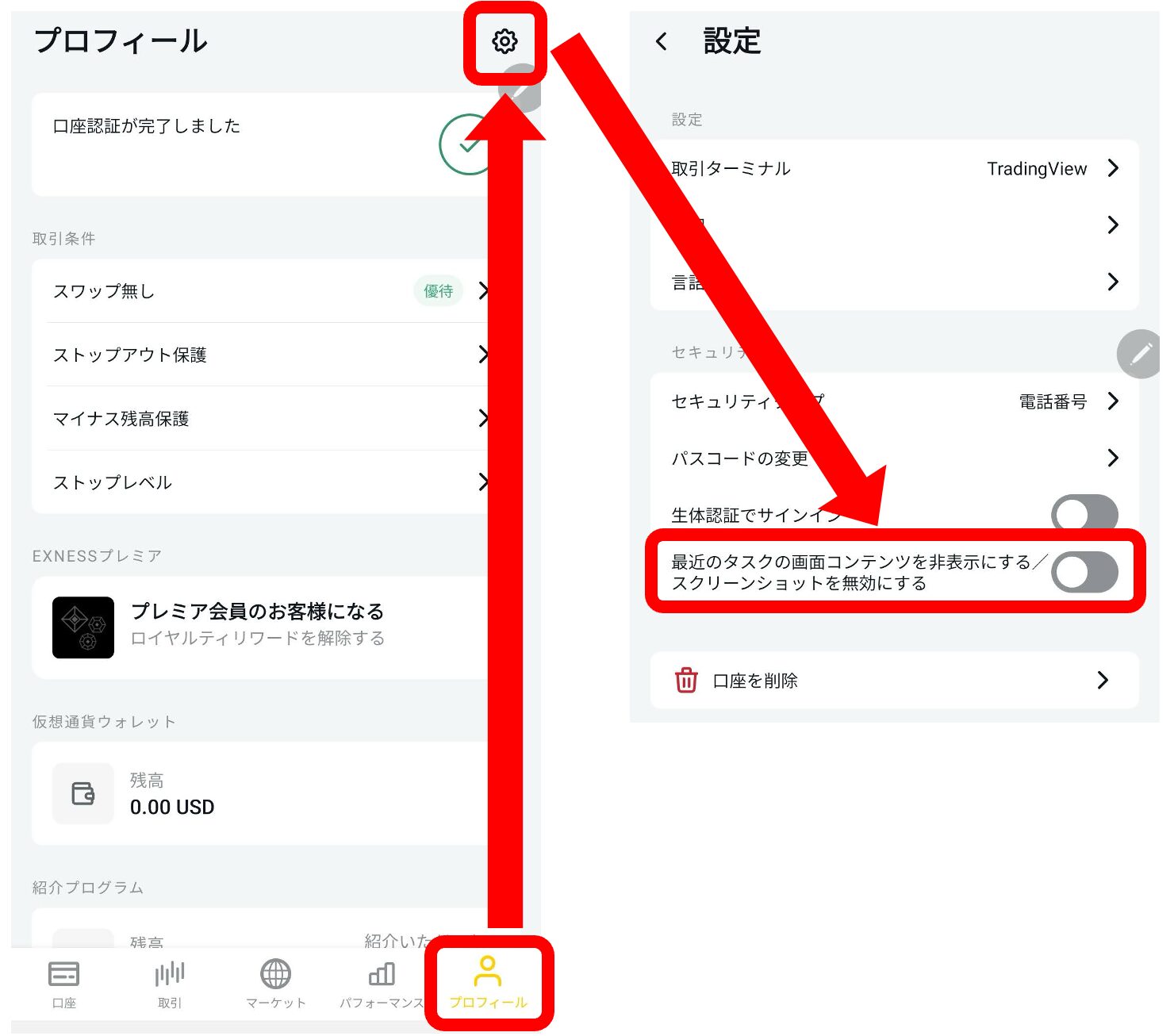This screenshot has height=1036, width=1174.
Task: Open プレミア会員のお客様になる link
Action: point(258,612)
